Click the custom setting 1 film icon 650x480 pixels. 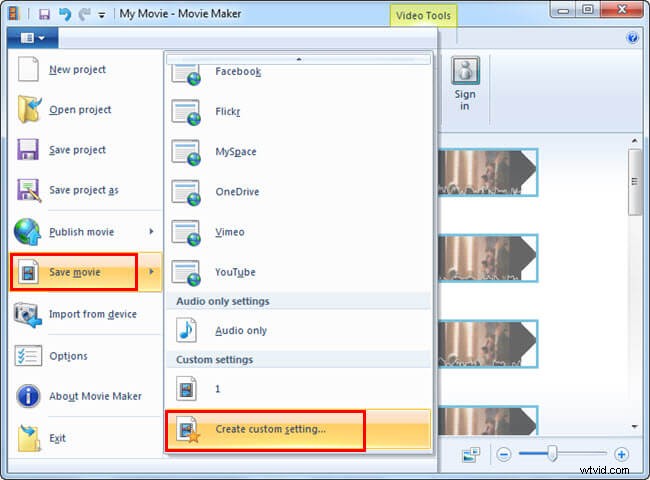186,388
